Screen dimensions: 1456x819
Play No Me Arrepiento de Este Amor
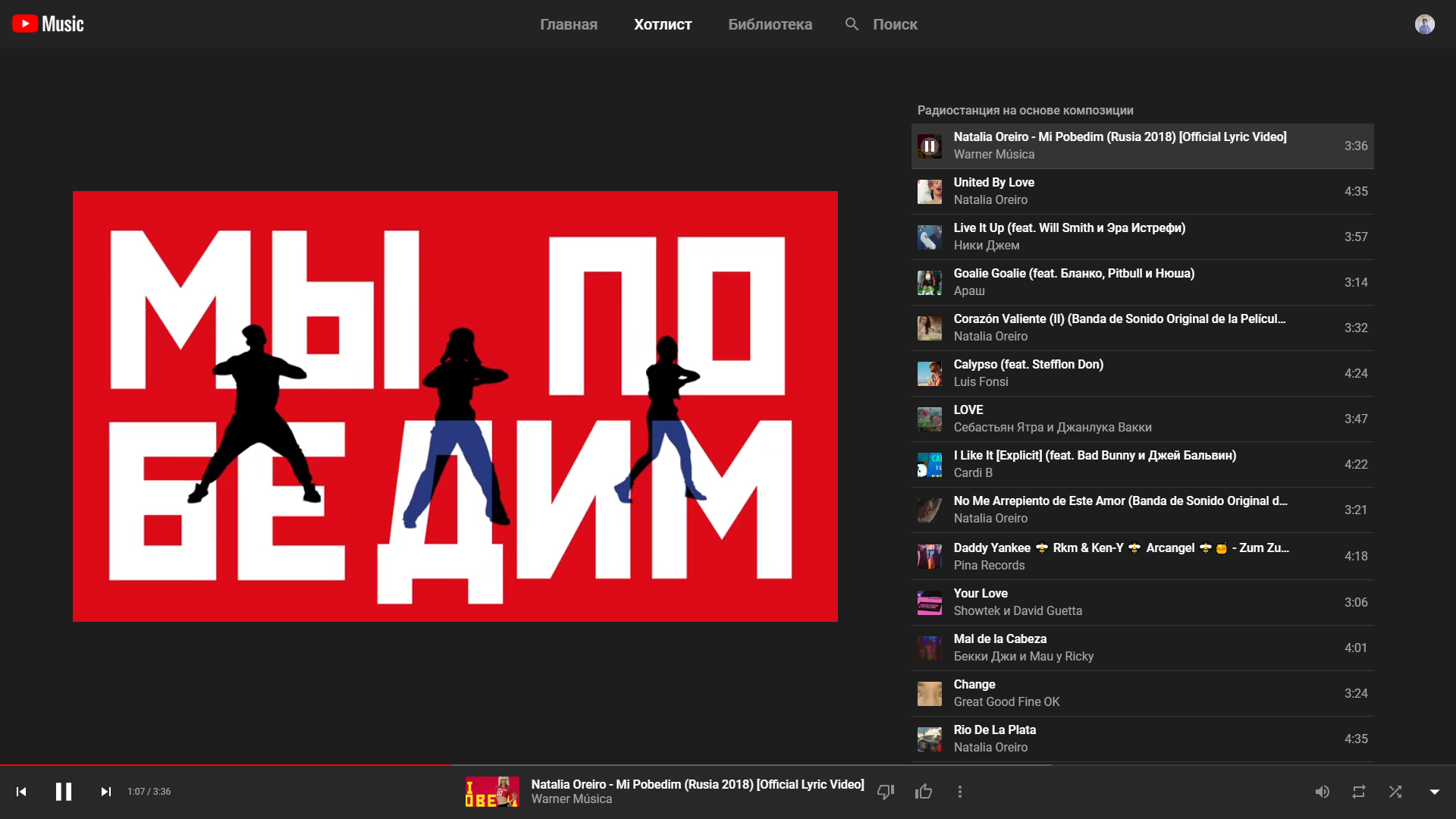coord(1142,510)
